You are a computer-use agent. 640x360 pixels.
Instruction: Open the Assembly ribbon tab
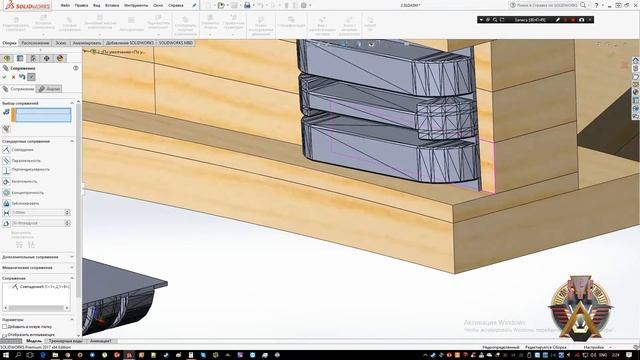point(9,43)
